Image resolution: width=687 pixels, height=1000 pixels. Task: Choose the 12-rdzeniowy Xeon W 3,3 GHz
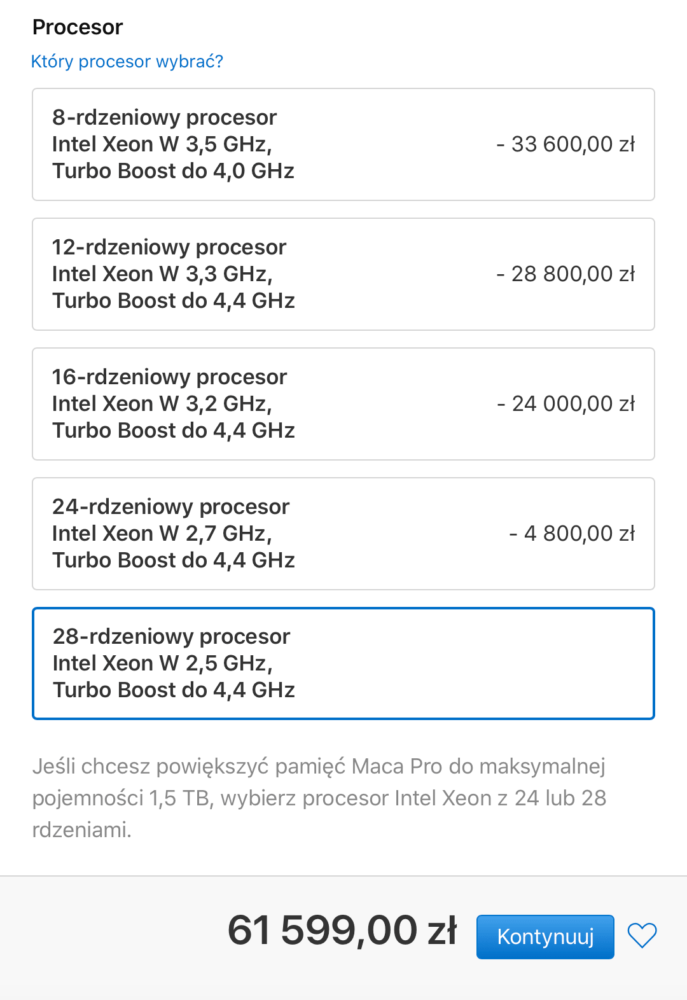[343, 274]
